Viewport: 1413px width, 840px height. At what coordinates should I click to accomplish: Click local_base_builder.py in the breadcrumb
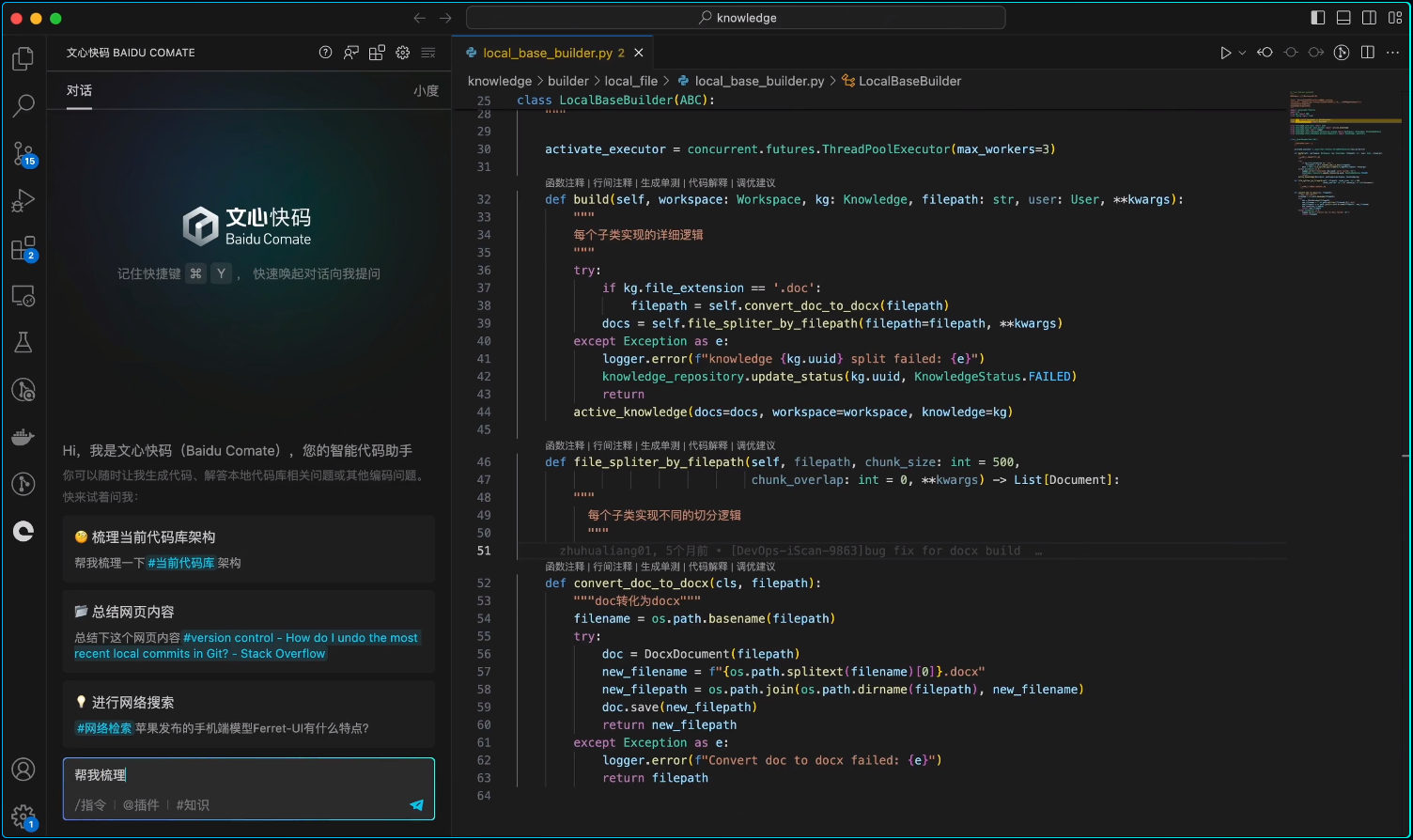(x=759, y=81)
